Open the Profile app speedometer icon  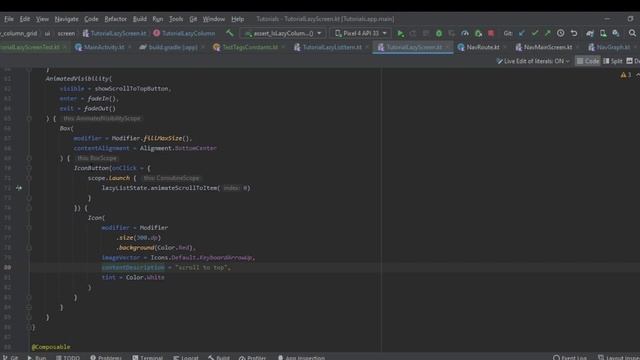[465, 33]
